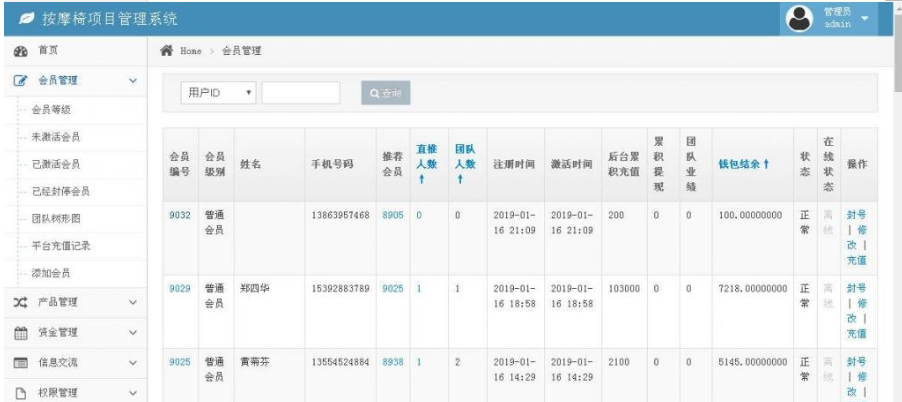Viewport: 902px width, 402px height.
Task: Expand the 资金管理 menu chevron
Action: point(133,332)
